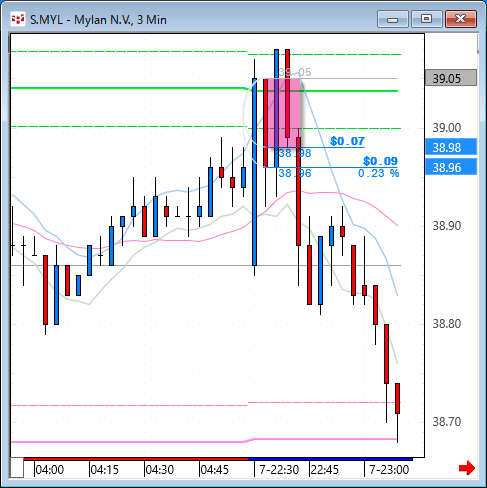Click the 39.05 label above pink box

(295, 72)
